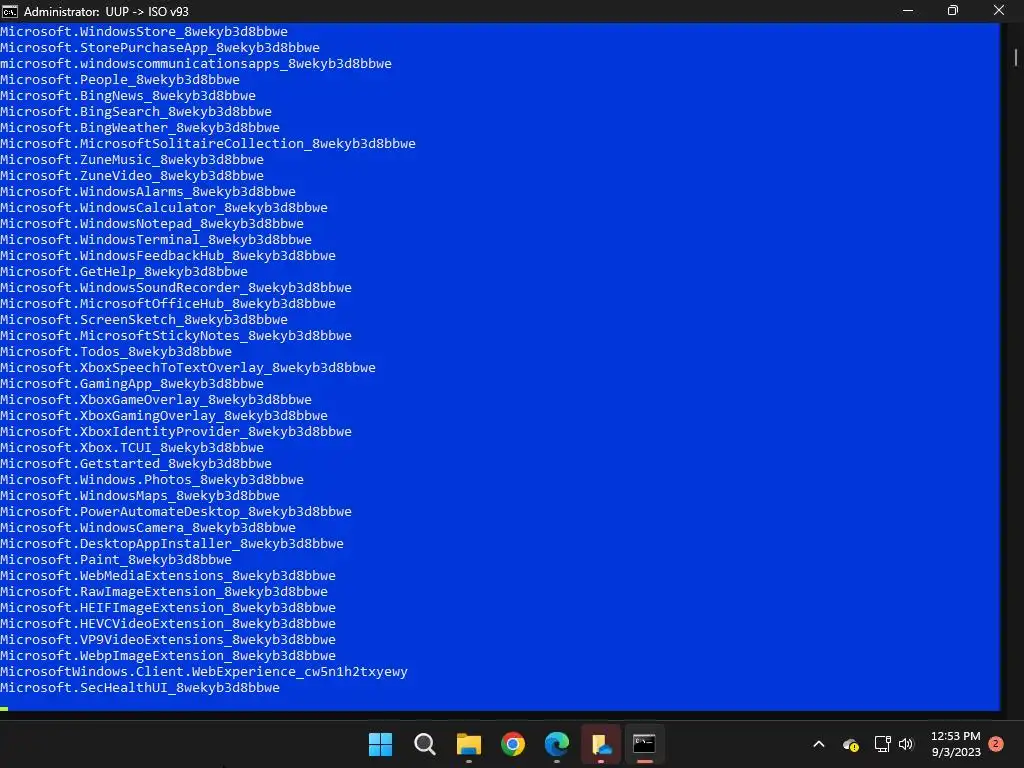Screen dimensions: 1024x768
Task: Click line Microsoft.Xbox.TCUI_8wekyb3d8bbwe
Action: [132, 447]
